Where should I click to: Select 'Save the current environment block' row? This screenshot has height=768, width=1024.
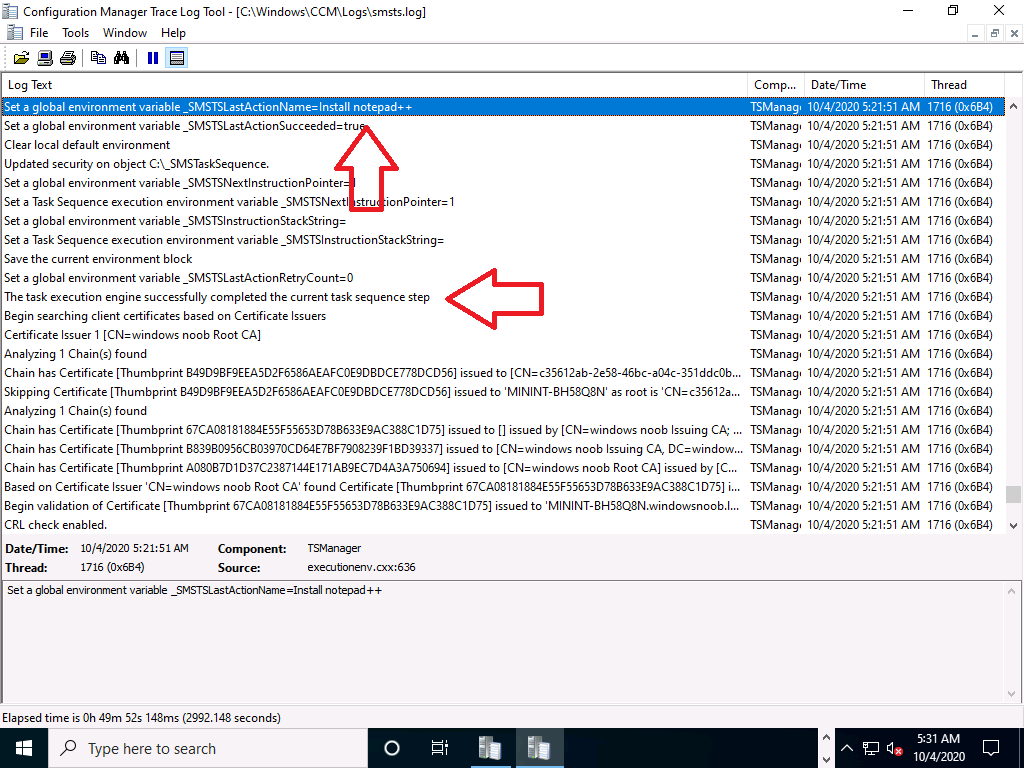(503, 259)
